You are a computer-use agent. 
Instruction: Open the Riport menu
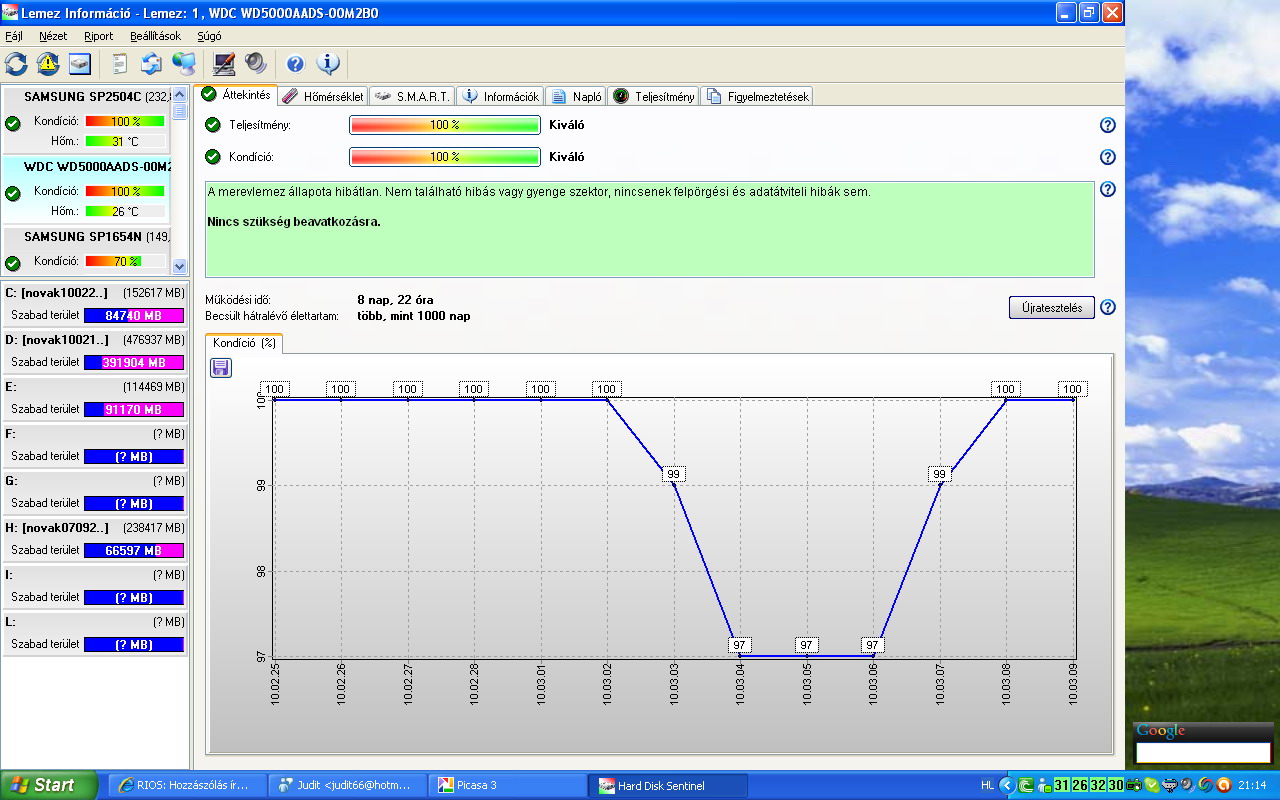[x=99, y=36]
